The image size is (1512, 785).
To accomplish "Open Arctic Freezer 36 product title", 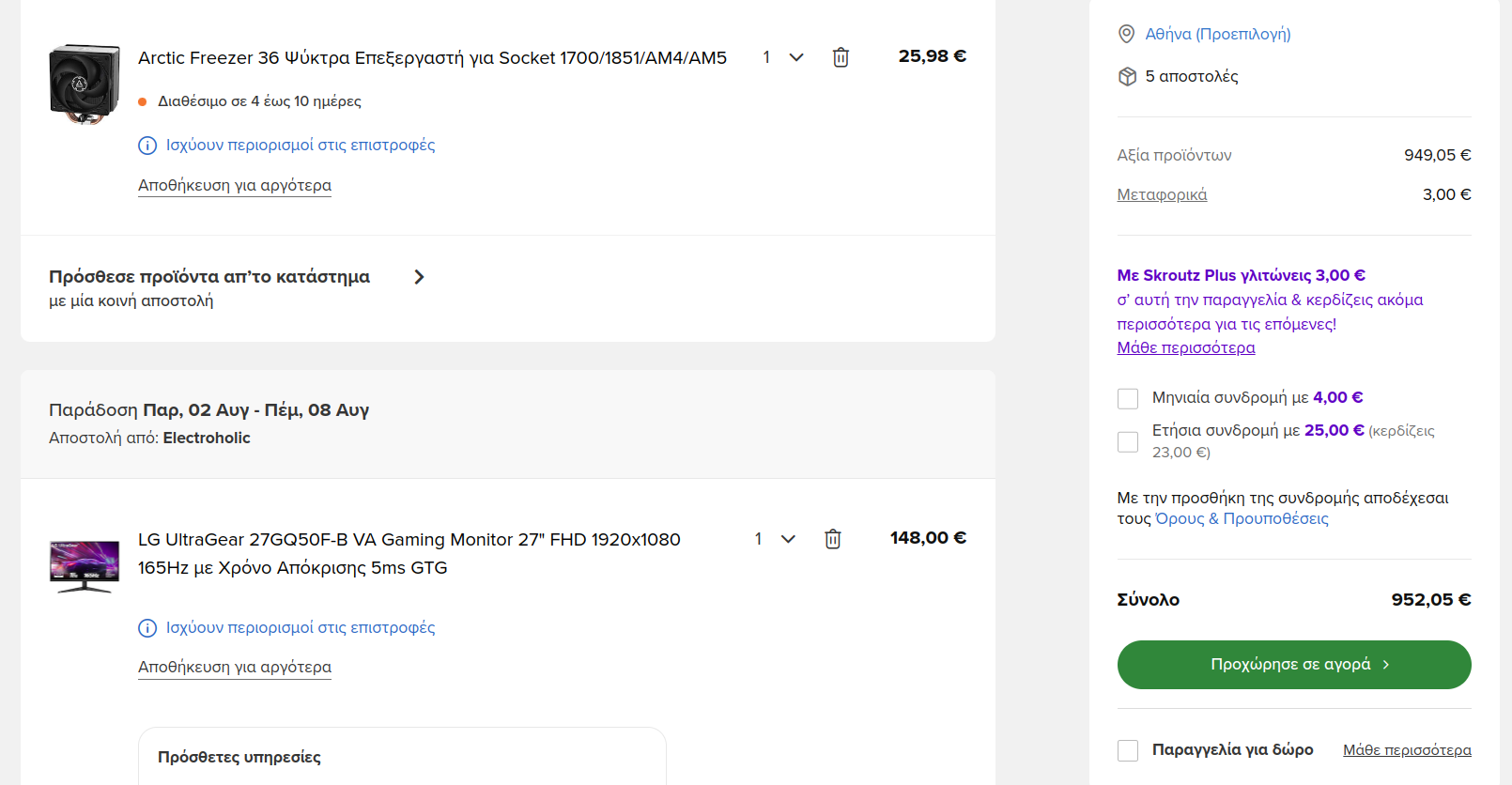I will 432,57.
